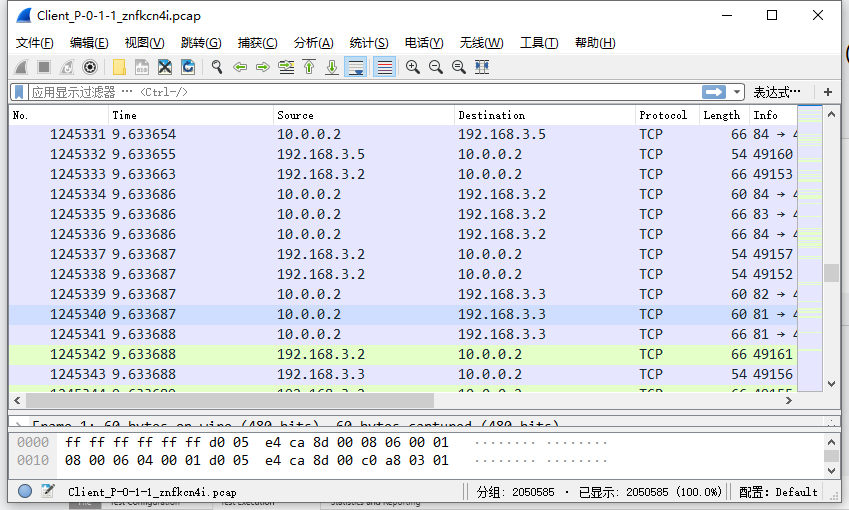849x510 pixels.
Task: Stop the running capture
Action: click(x=44, y=67)
